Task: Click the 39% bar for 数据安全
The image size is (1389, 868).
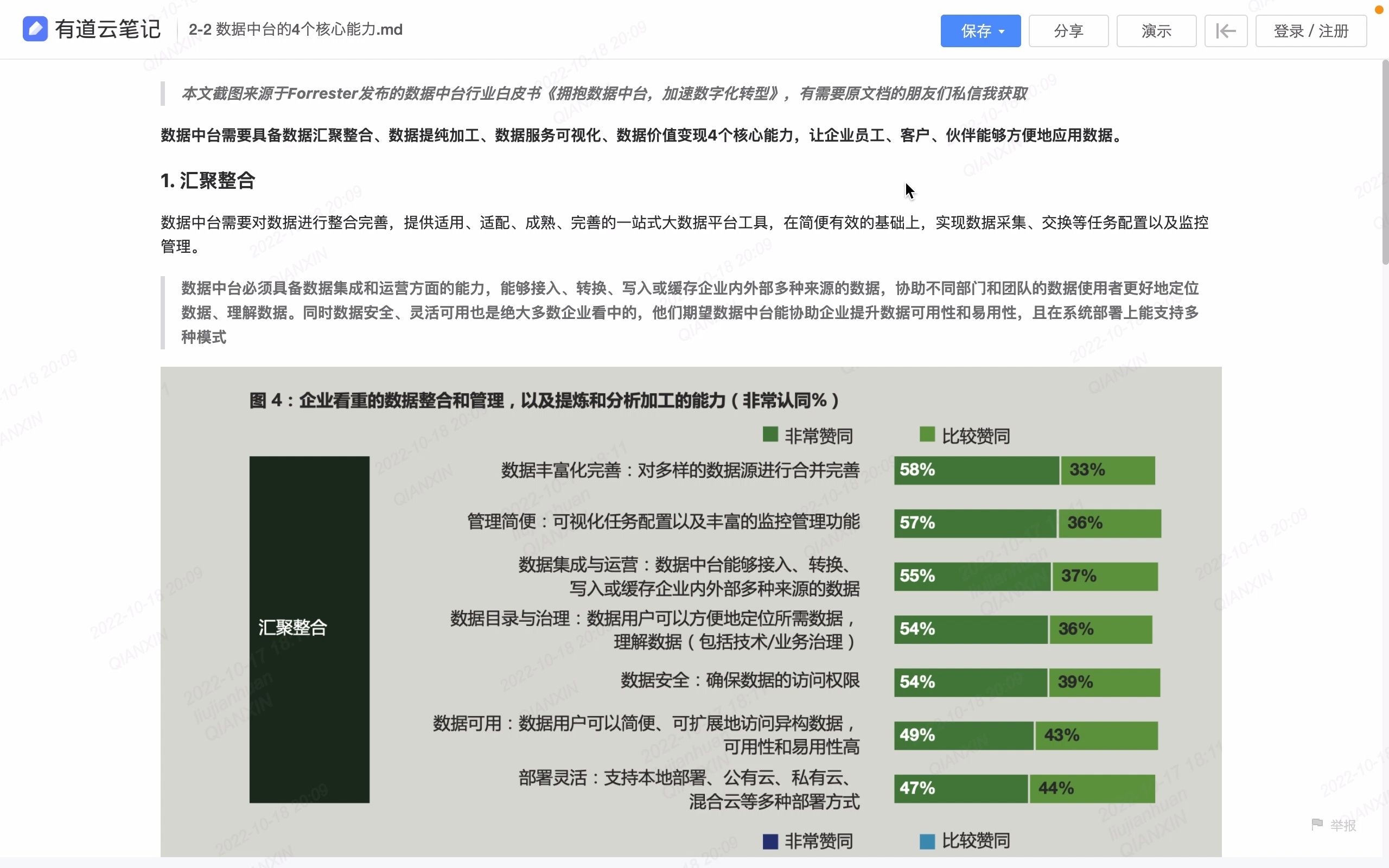Action: point(1105,682)
